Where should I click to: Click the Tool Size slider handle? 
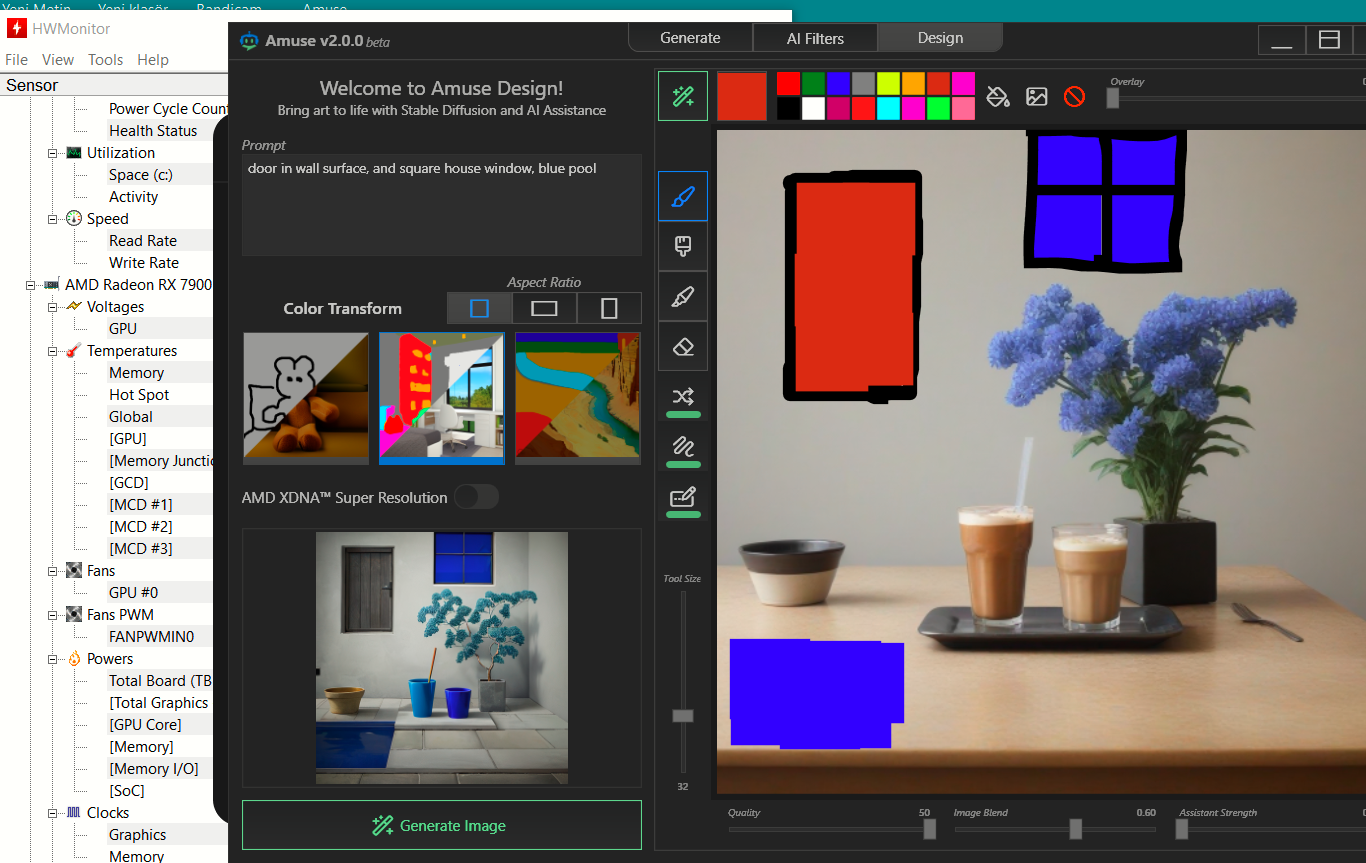pos(683,715)
